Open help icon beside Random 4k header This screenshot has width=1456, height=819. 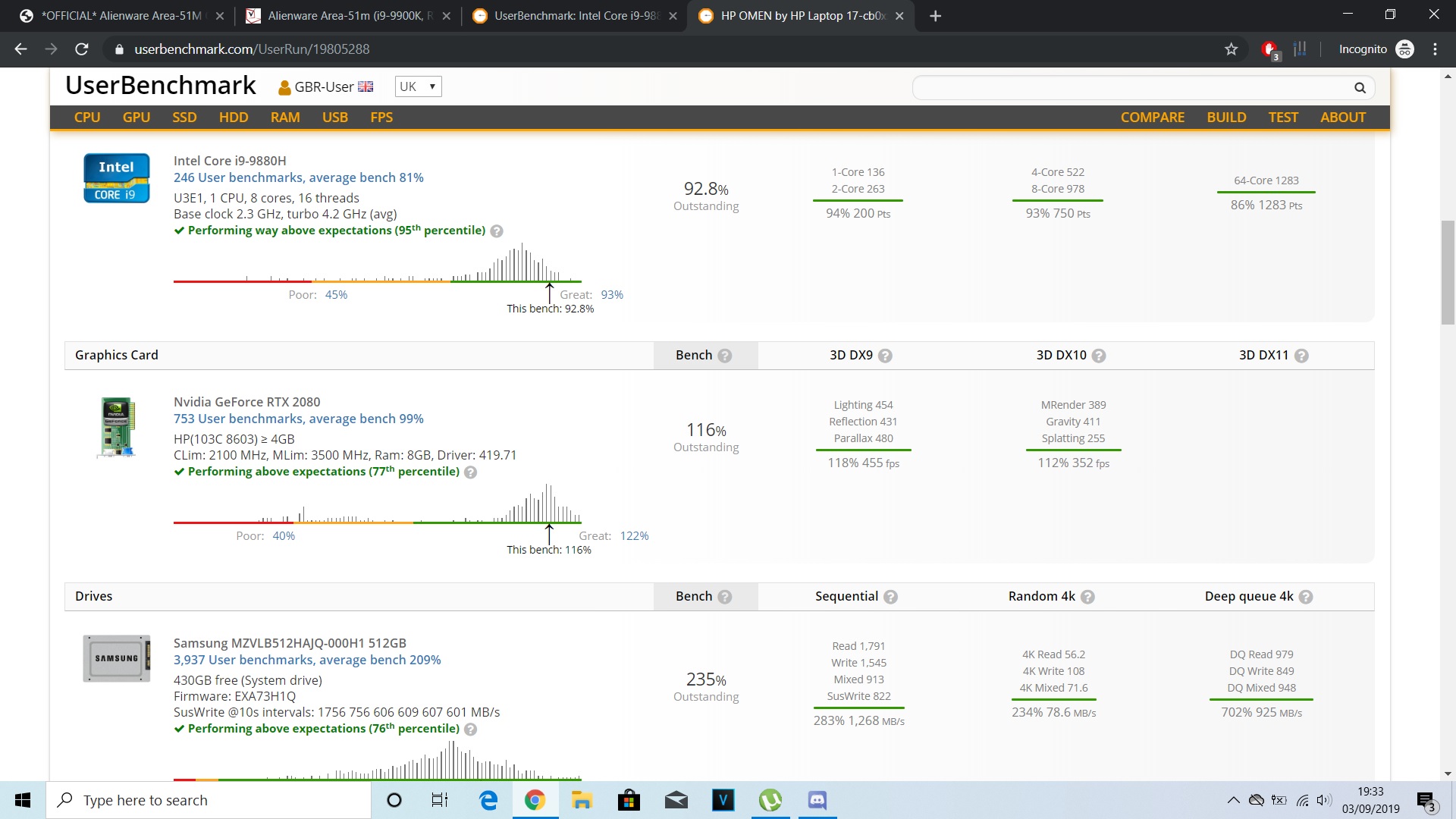click(x=1087, y=597)
